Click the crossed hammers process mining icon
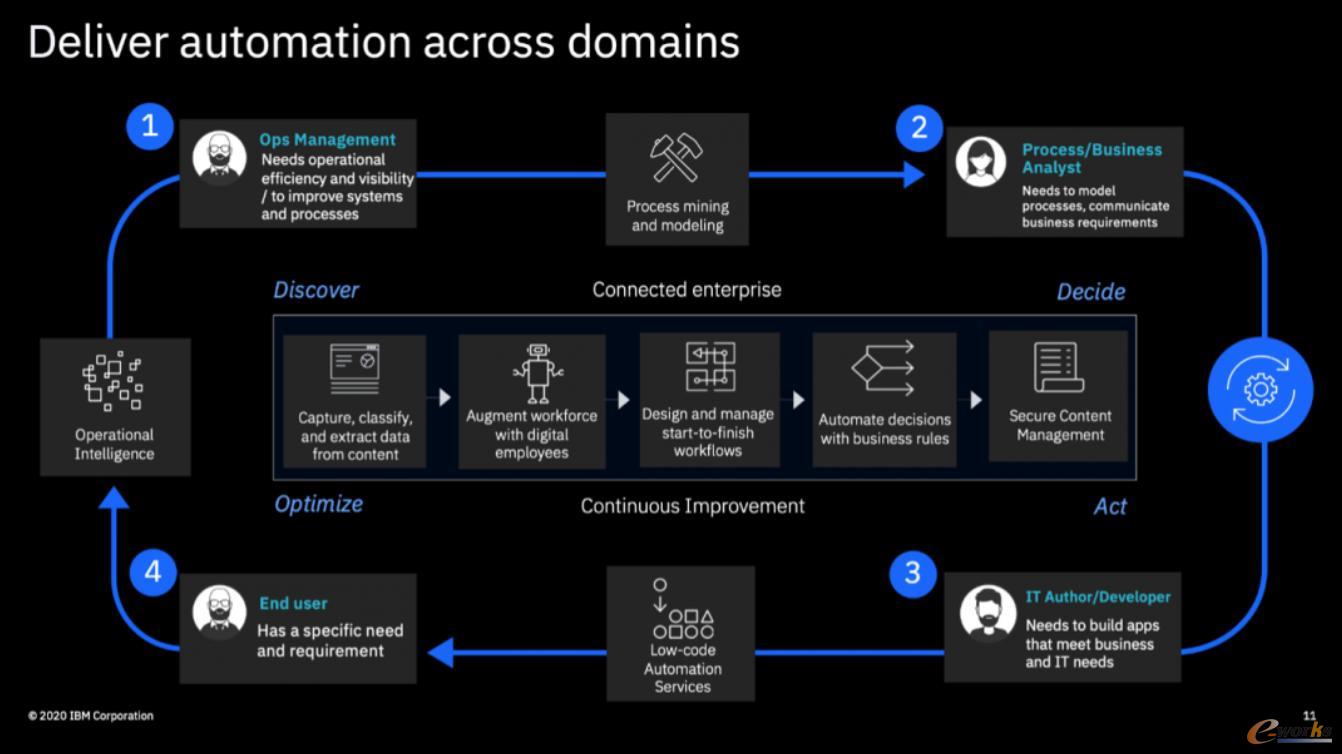The width and height of the screenshot is (1342, 754). point(677,157)
